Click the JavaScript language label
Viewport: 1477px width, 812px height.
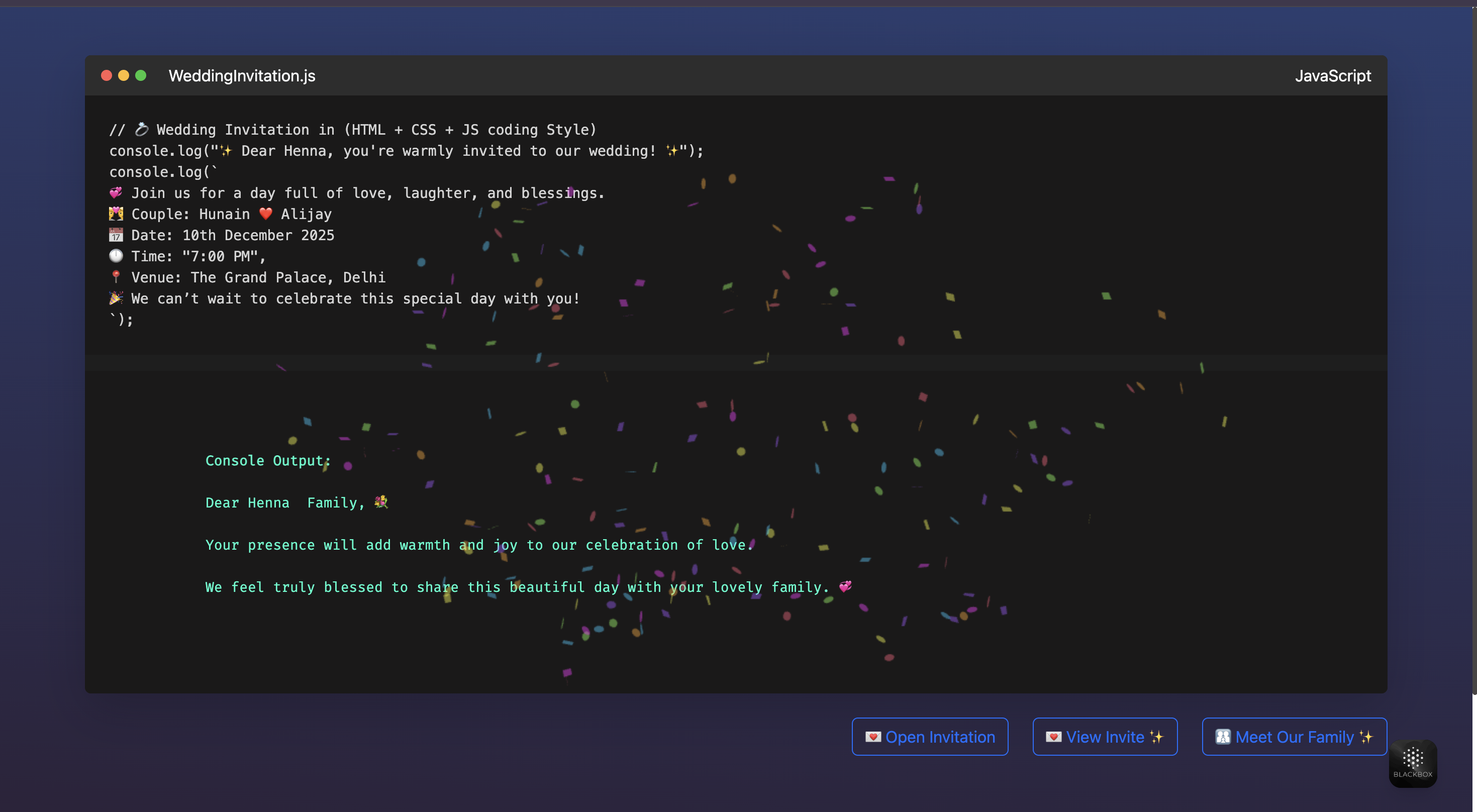(1333, 76)
